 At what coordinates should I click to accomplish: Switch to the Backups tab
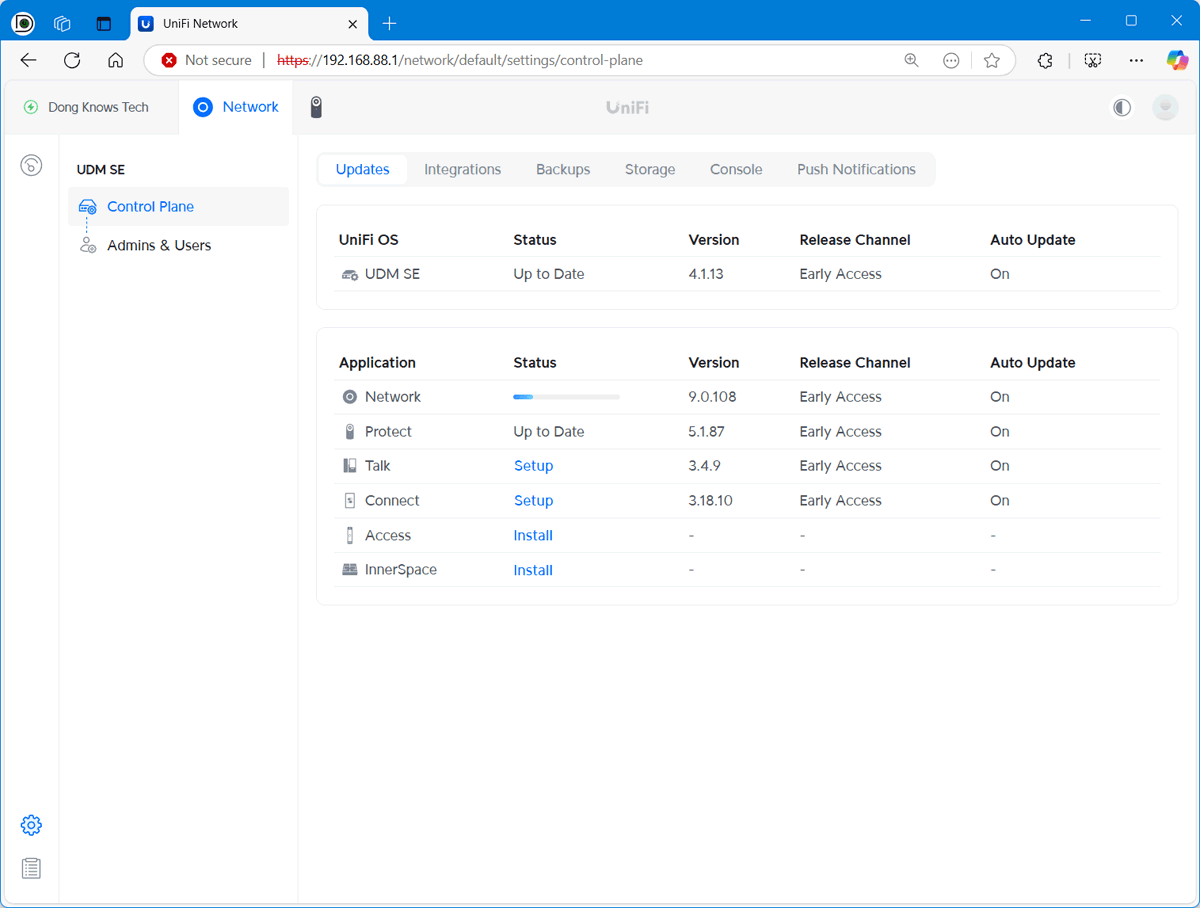(x=563, y=169)
